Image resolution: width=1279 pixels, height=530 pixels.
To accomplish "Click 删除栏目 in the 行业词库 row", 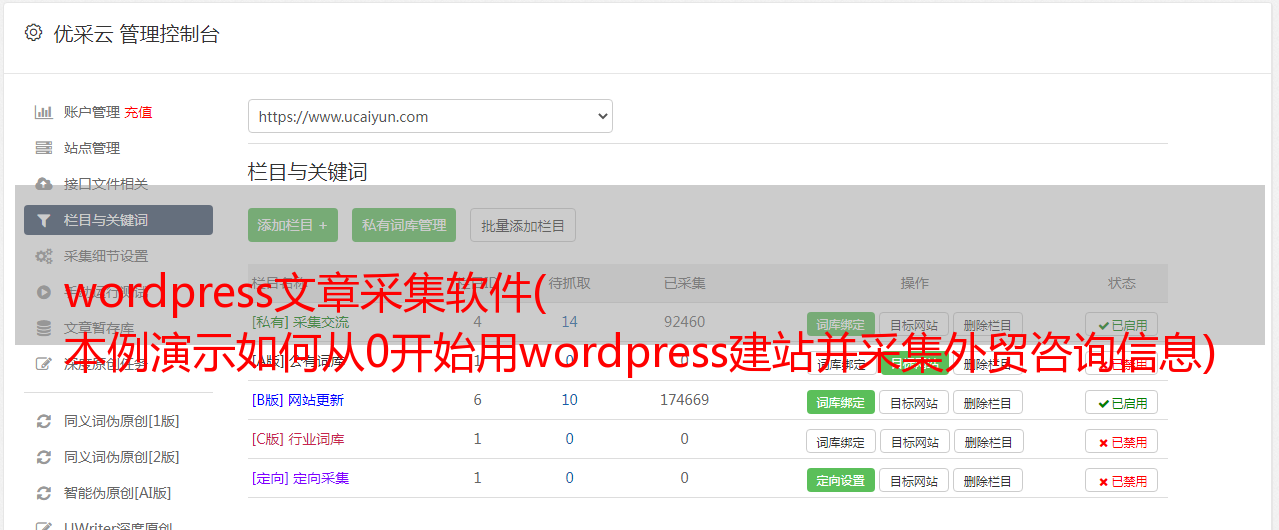I will pyautogui.click(x=988, y=441).
